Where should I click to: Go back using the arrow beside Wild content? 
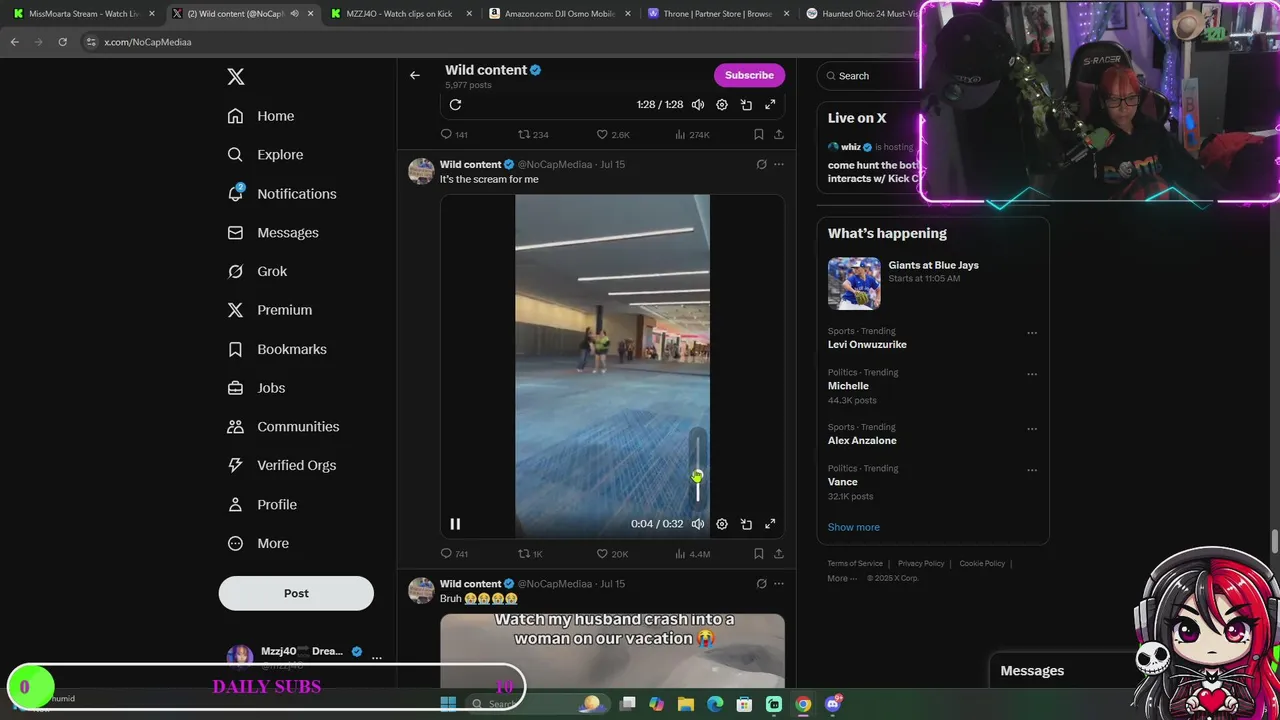[x=415, y=75]
